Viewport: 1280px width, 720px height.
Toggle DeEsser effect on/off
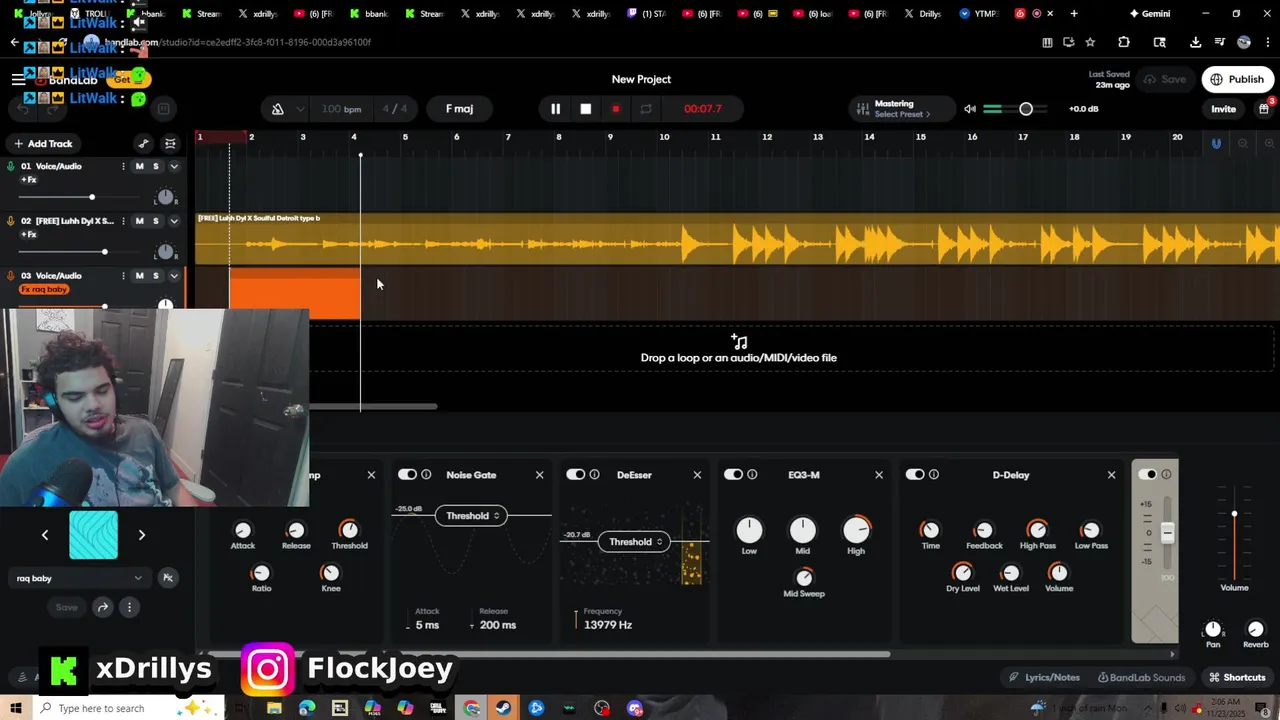[575, 475]
